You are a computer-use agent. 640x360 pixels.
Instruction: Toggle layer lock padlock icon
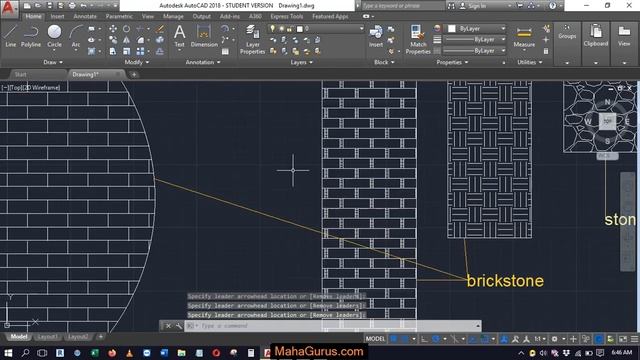point(289,29)
